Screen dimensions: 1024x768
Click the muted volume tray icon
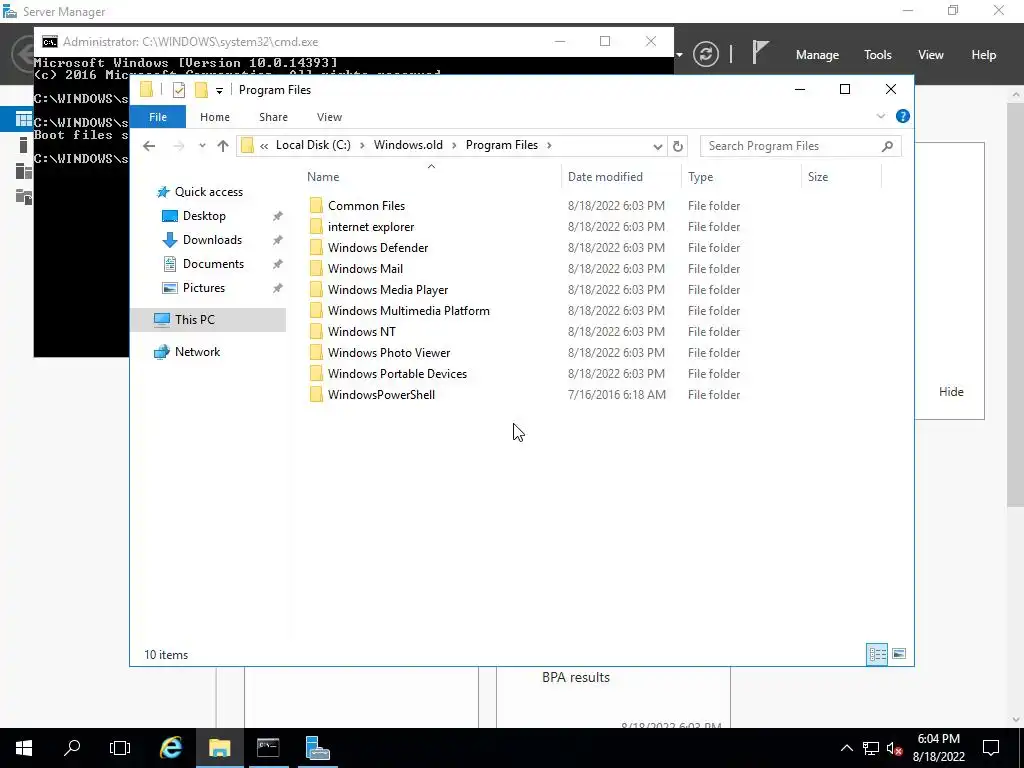point(894,748)
